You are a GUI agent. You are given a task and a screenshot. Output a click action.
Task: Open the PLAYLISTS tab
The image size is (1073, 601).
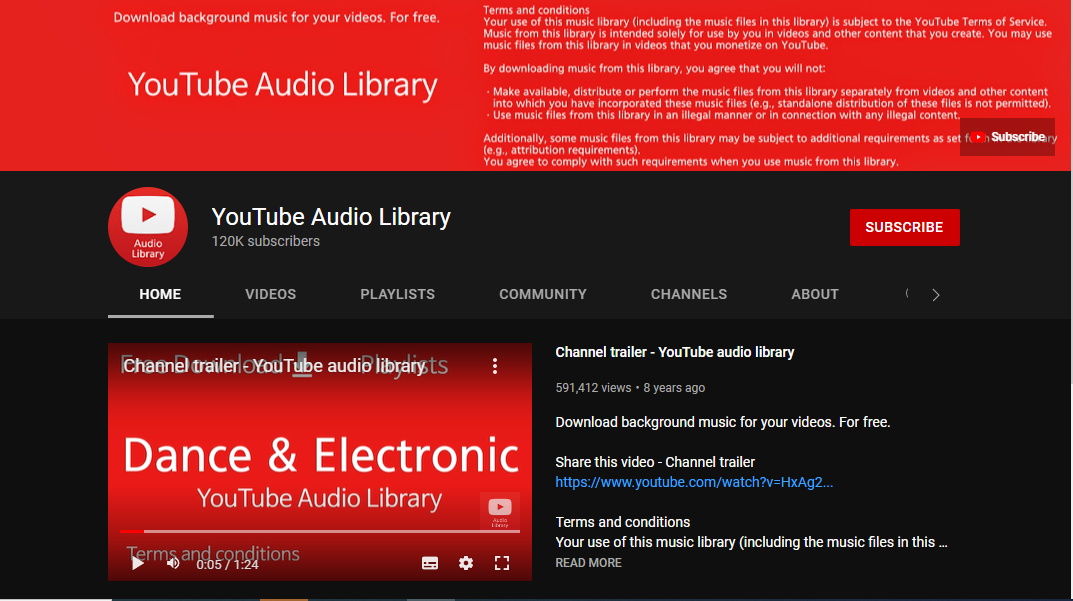398,294
